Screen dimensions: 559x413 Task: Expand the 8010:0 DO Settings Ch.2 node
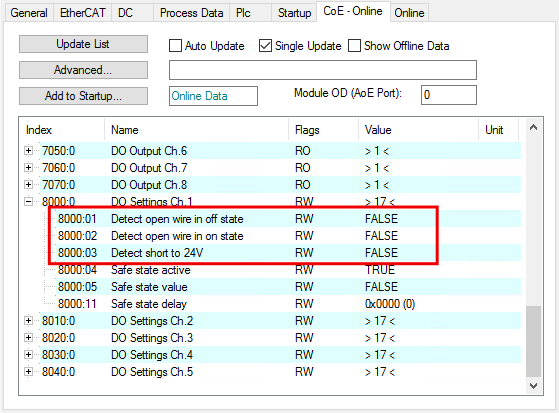click(29, 321)
